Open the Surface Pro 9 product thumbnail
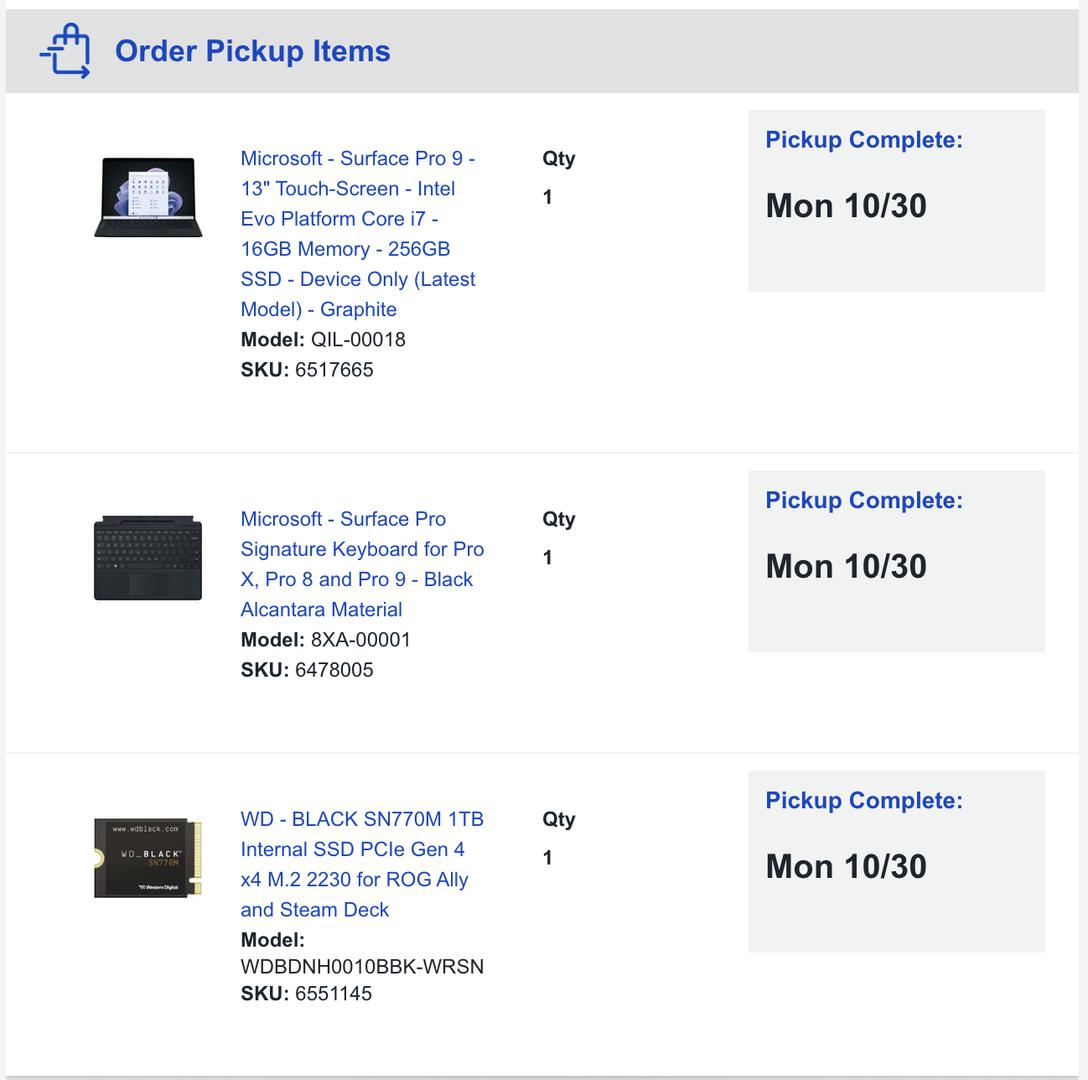Viewport: 1088px width, 1080px height. [148, 197]
